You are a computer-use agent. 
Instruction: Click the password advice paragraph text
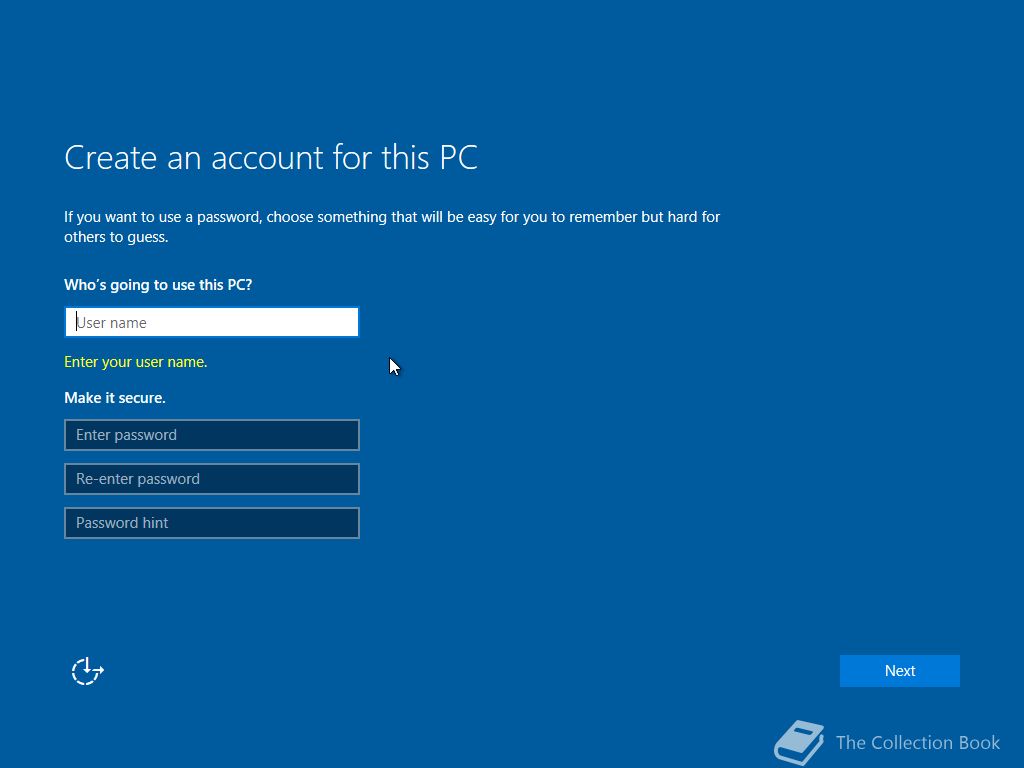392,227
